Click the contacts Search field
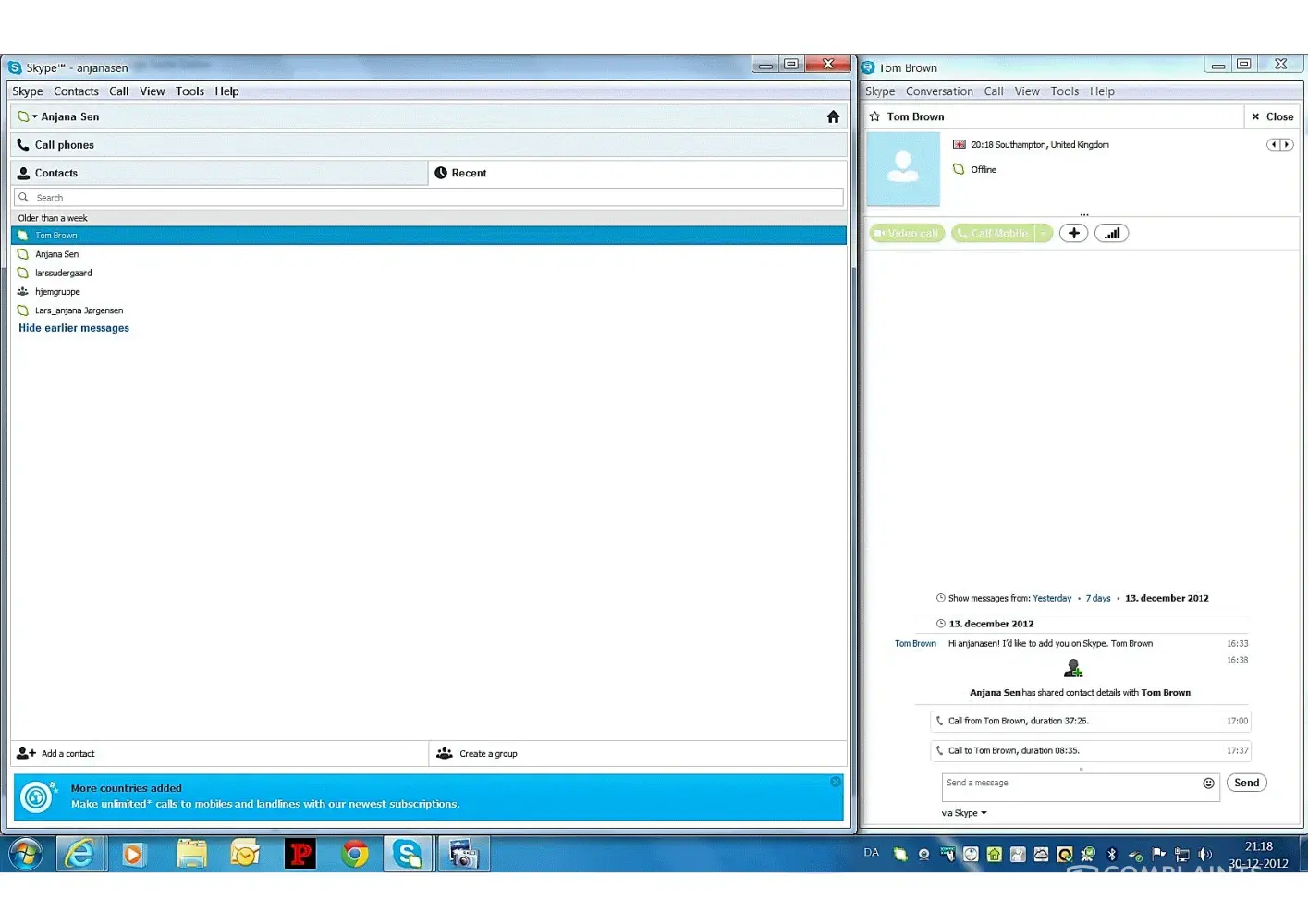This screenshot has height=924, width=1308. click(x=429, y=198)
